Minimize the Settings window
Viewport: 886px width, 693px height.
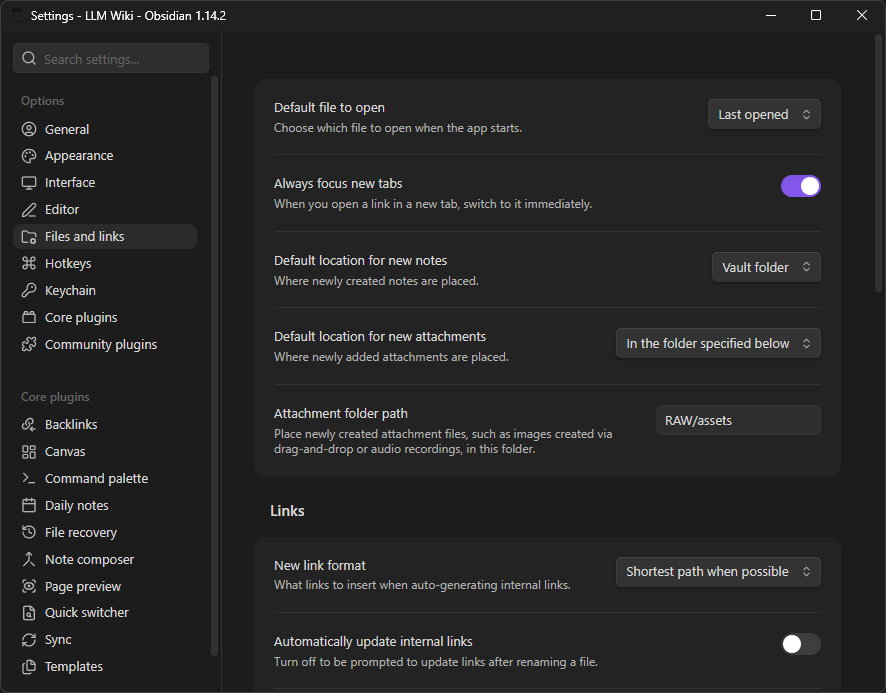(771, 15)
